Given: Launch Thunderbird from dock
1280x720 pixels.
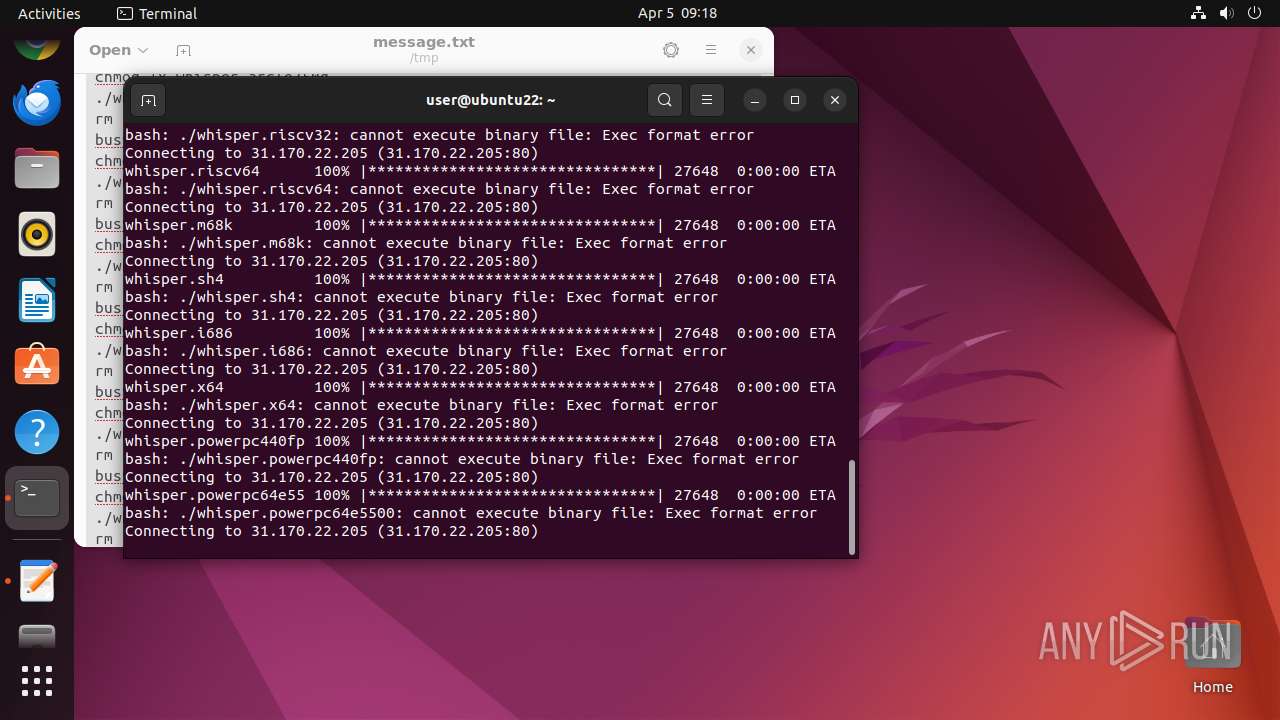Looking at the screenshot, I should 37,102.
